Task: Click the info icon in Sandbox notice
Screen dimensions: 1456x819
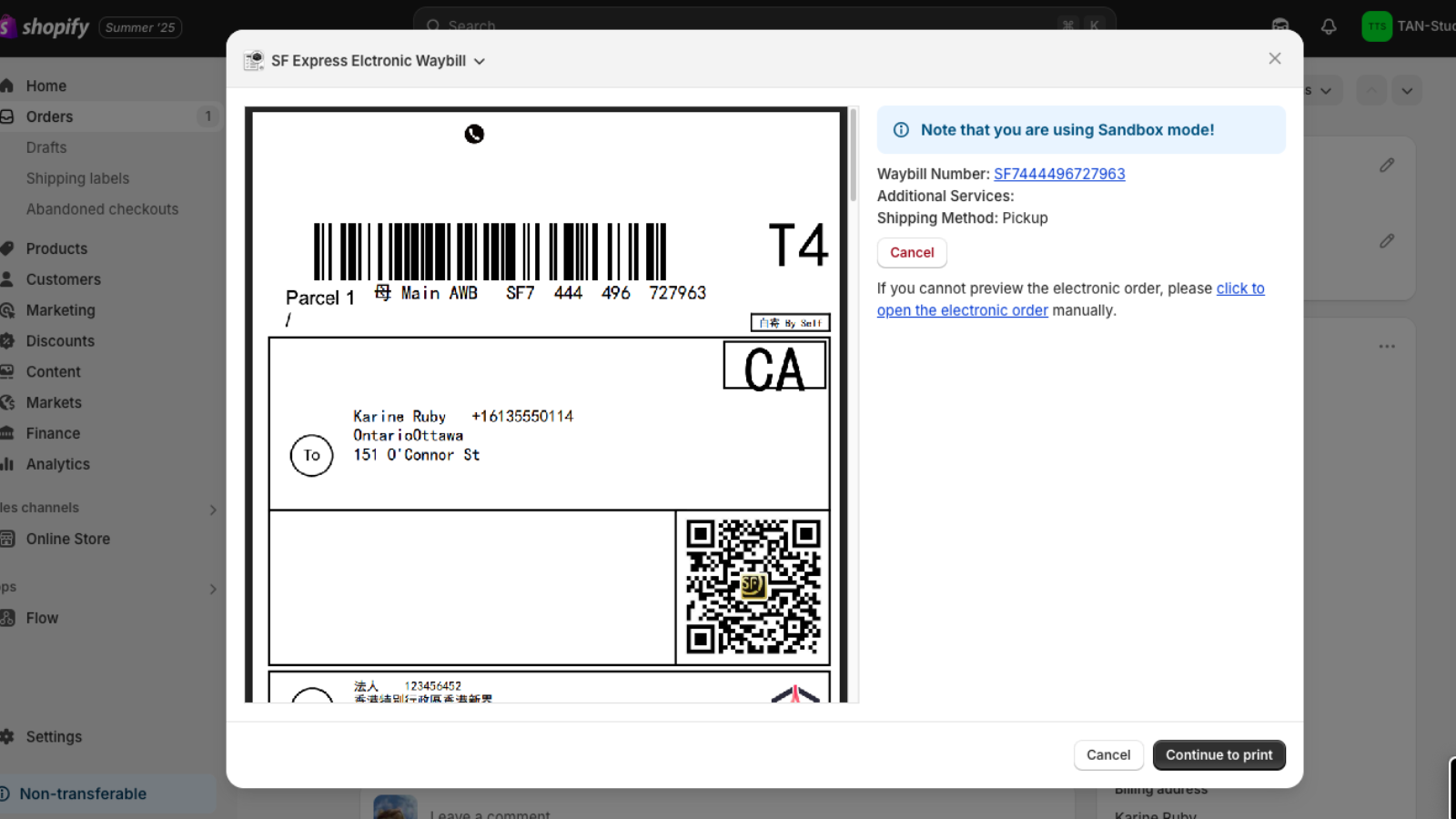Action: [x=901, y=130]
